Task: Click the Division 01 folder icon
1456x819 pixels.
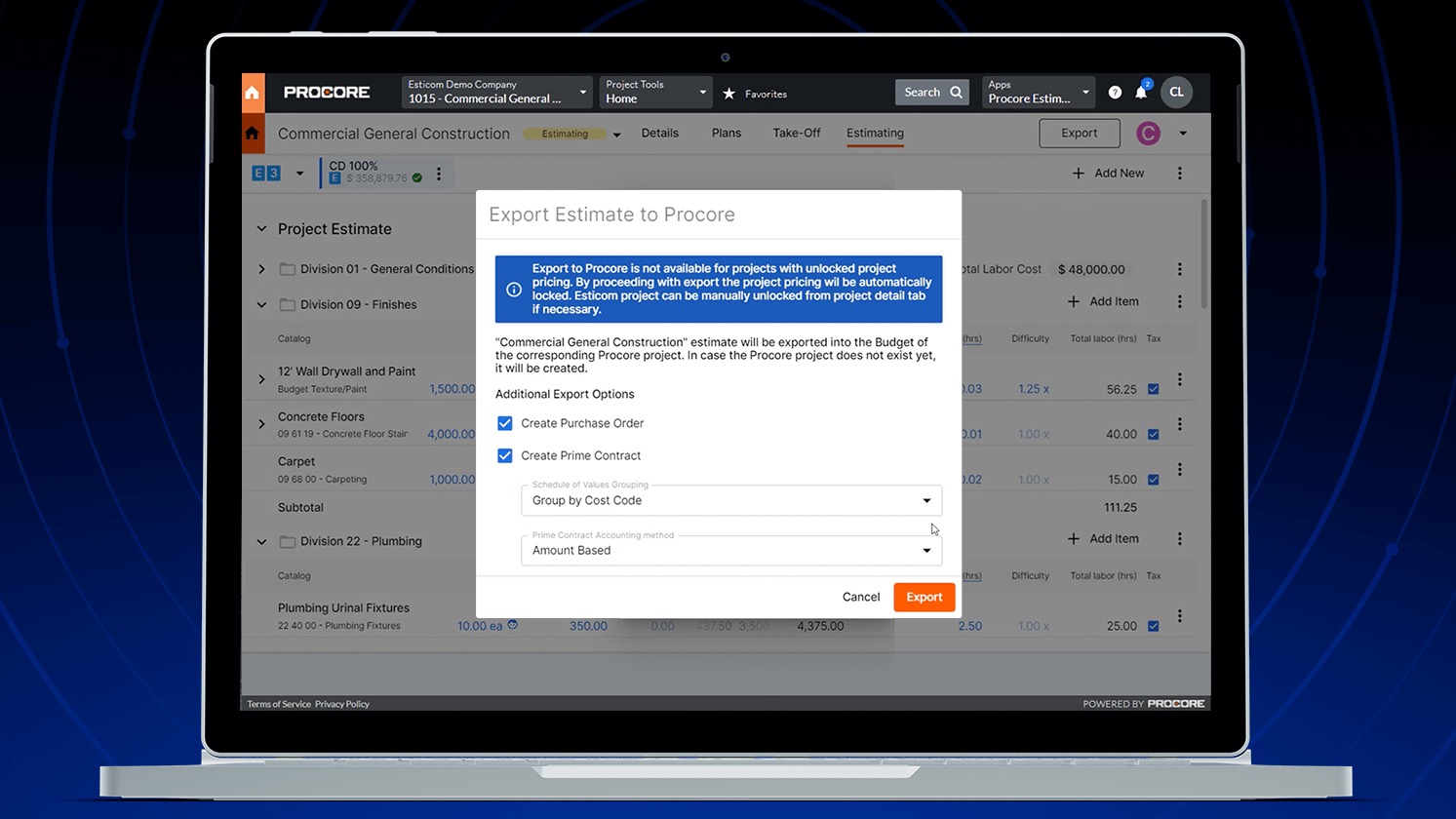Action: coord(288,269)
